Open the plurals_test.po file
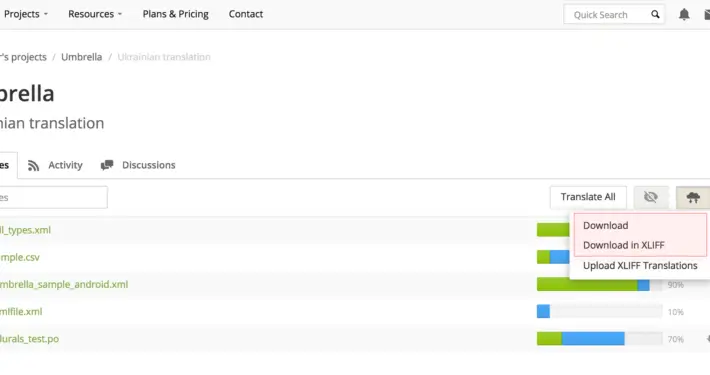The height and width of the screenshot is (375, 710). [x=29, y=339]
